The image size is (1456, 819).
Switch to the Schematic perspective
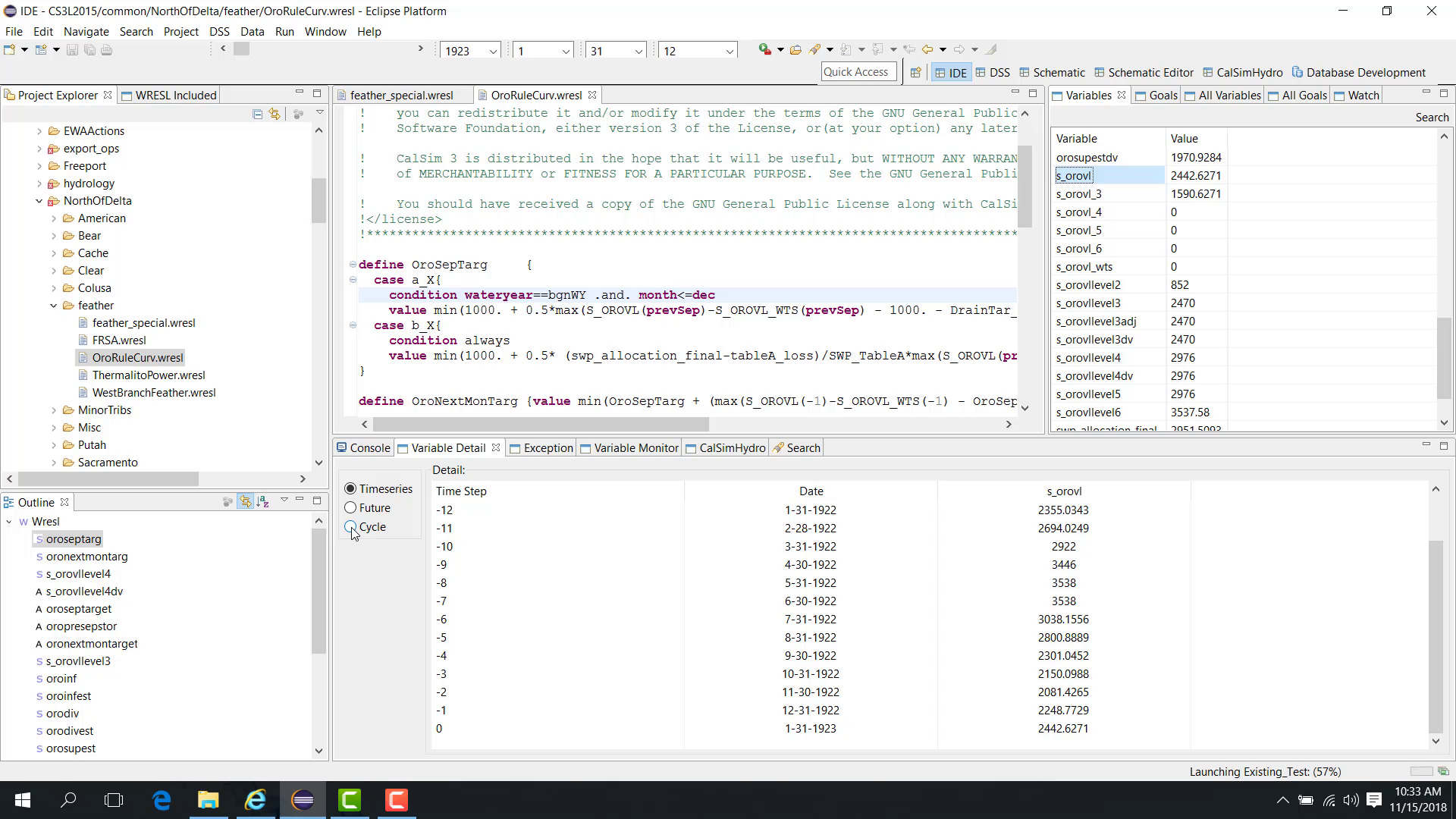1052,73
